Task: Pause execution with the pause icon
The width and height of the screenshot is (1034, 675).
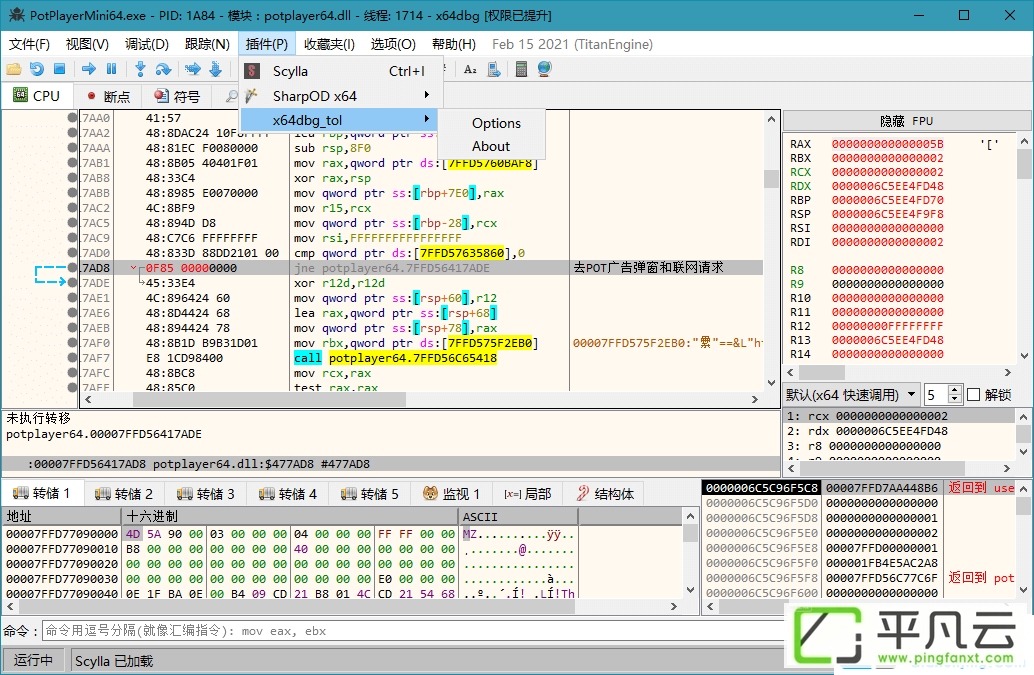Action: [111, 69]
